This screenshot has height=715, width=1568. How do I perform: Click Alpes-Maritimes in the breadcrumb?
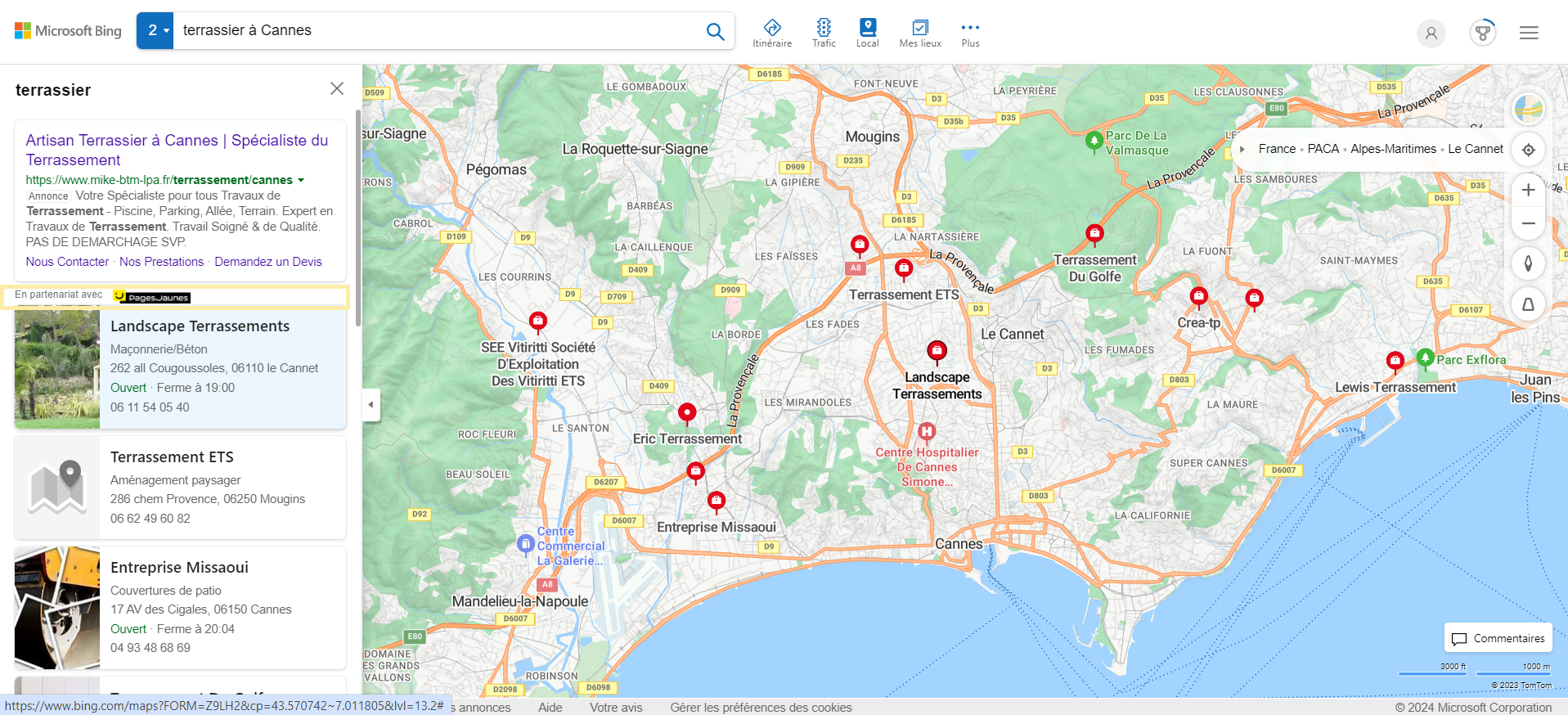(x=1393, y=149)
